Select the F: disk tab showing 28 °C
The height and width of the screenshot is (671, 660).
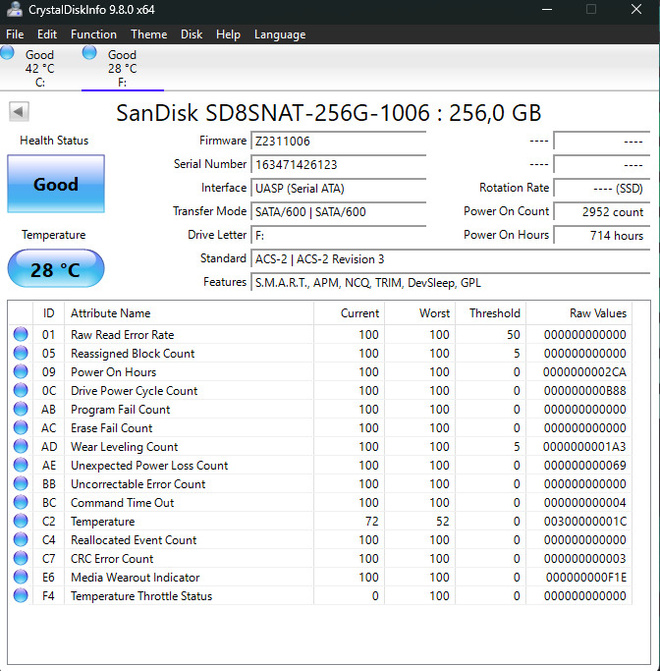point(122,68)
